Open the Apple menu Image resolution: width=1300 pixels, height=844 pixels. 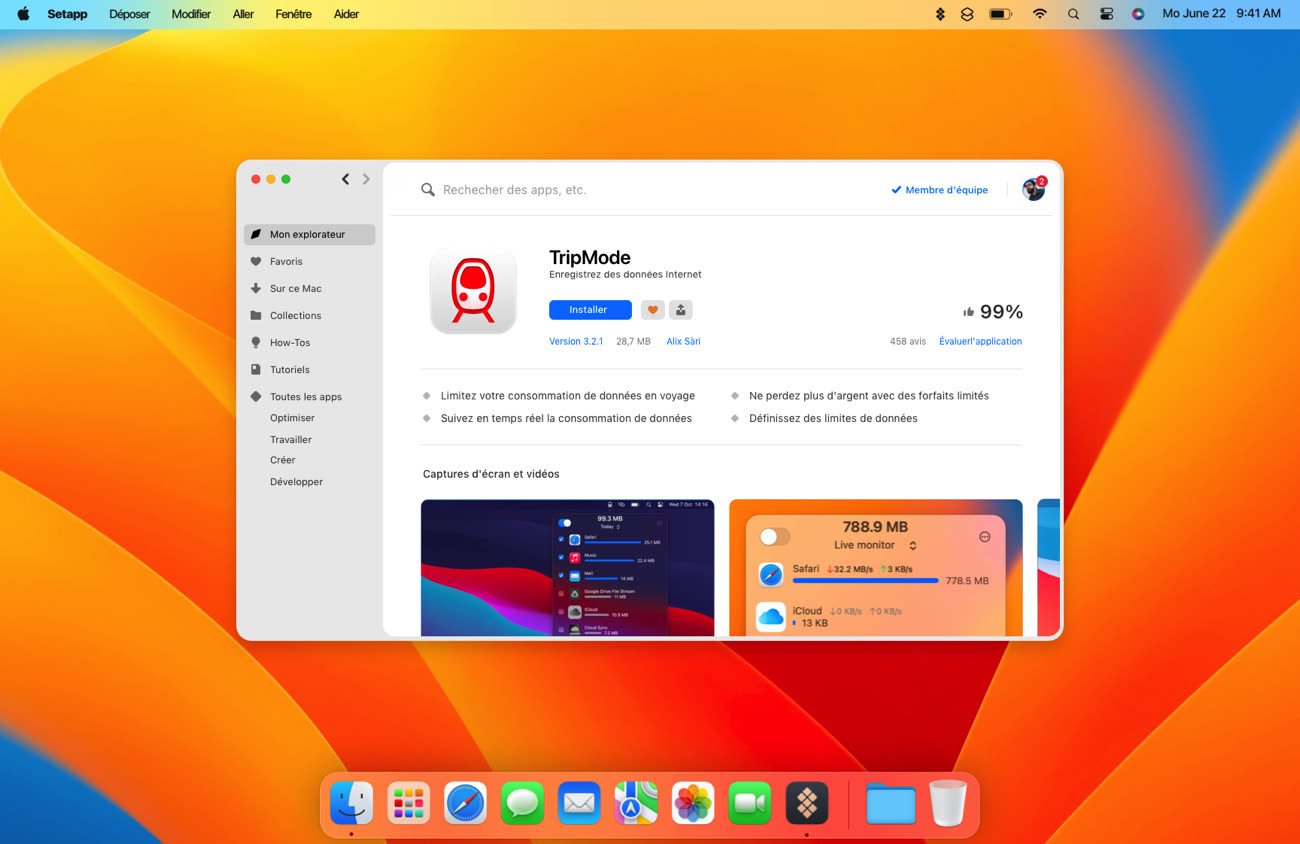pos(23,14)
